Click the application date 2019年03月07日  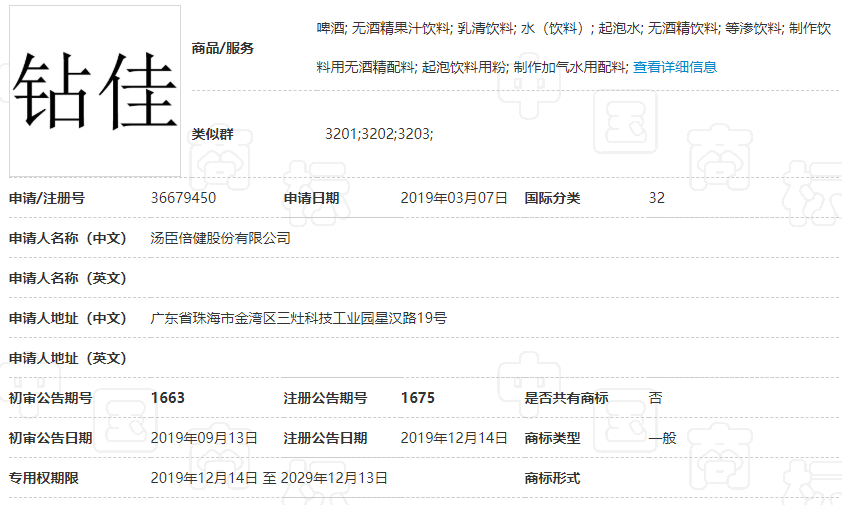454,198
